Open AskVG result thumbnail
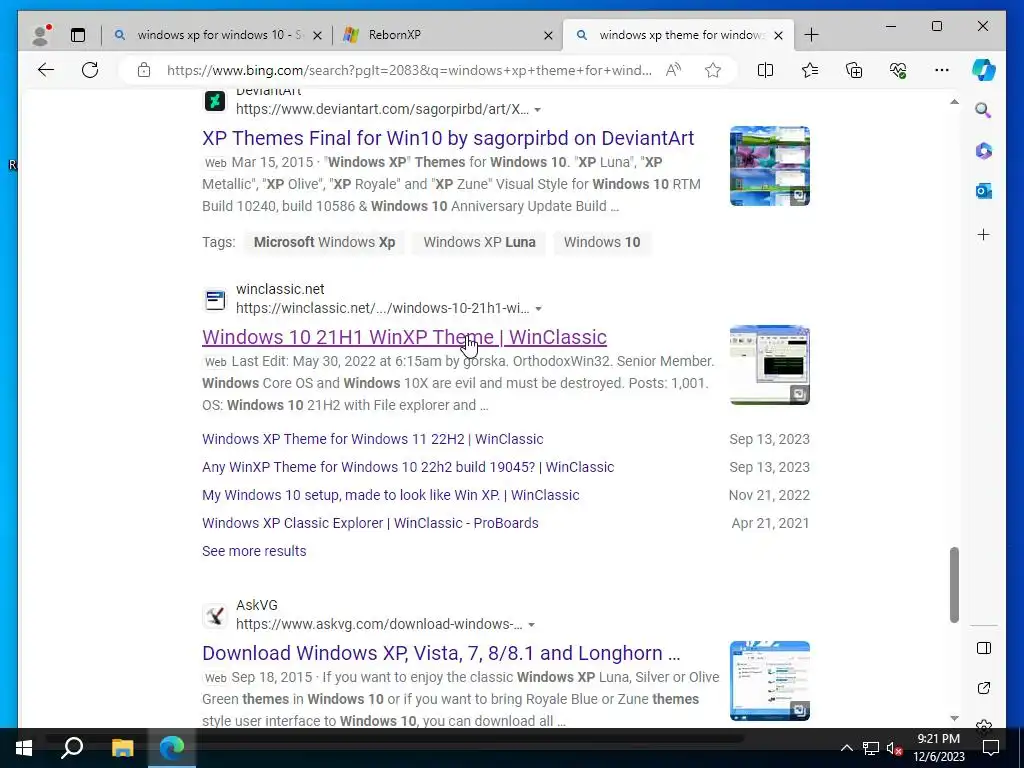Image resolution: width=1024 pixels, height=768 pixels. click(x=770, y=681)
